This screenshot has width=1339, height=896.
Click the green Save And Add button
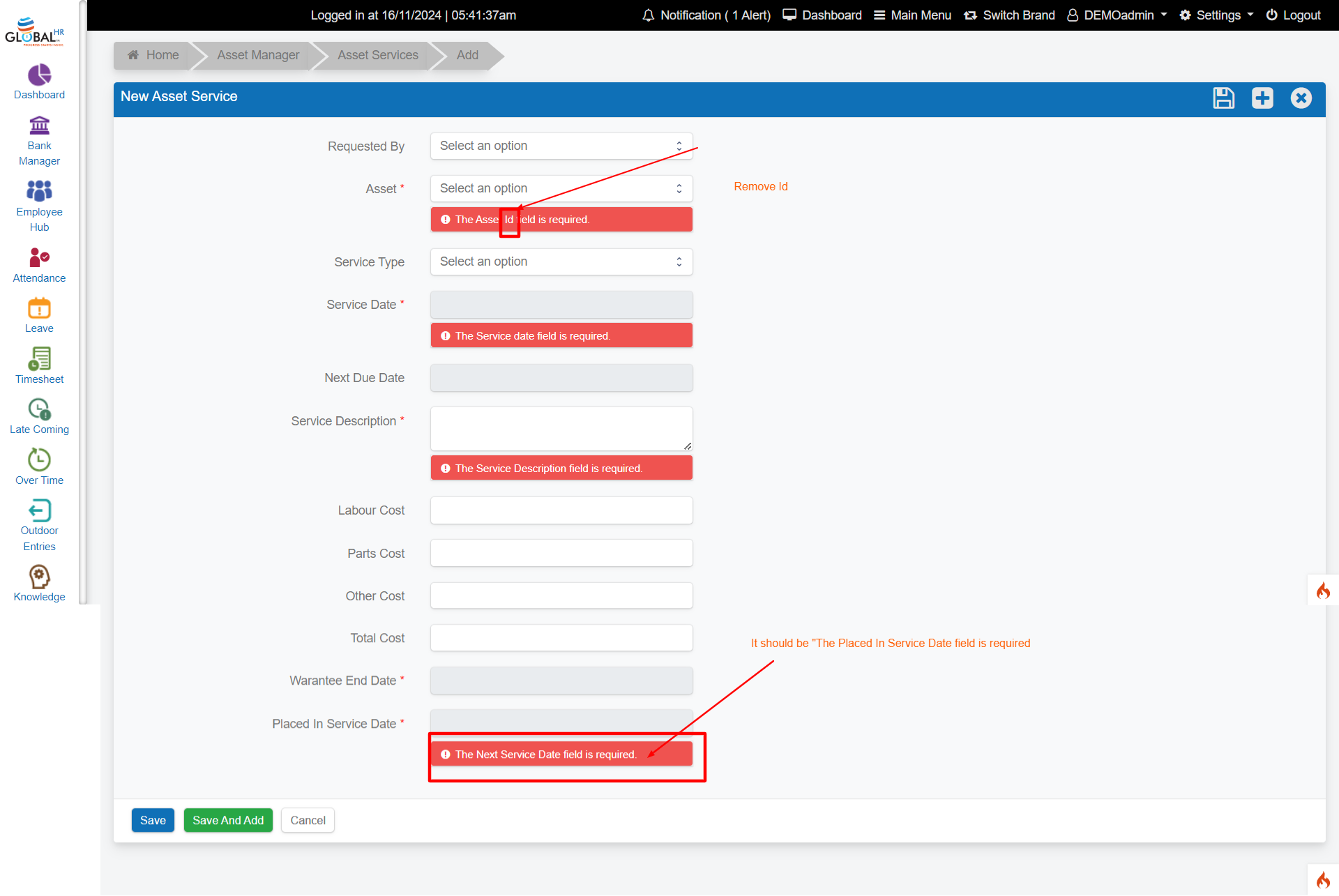[x=228, y=820]
